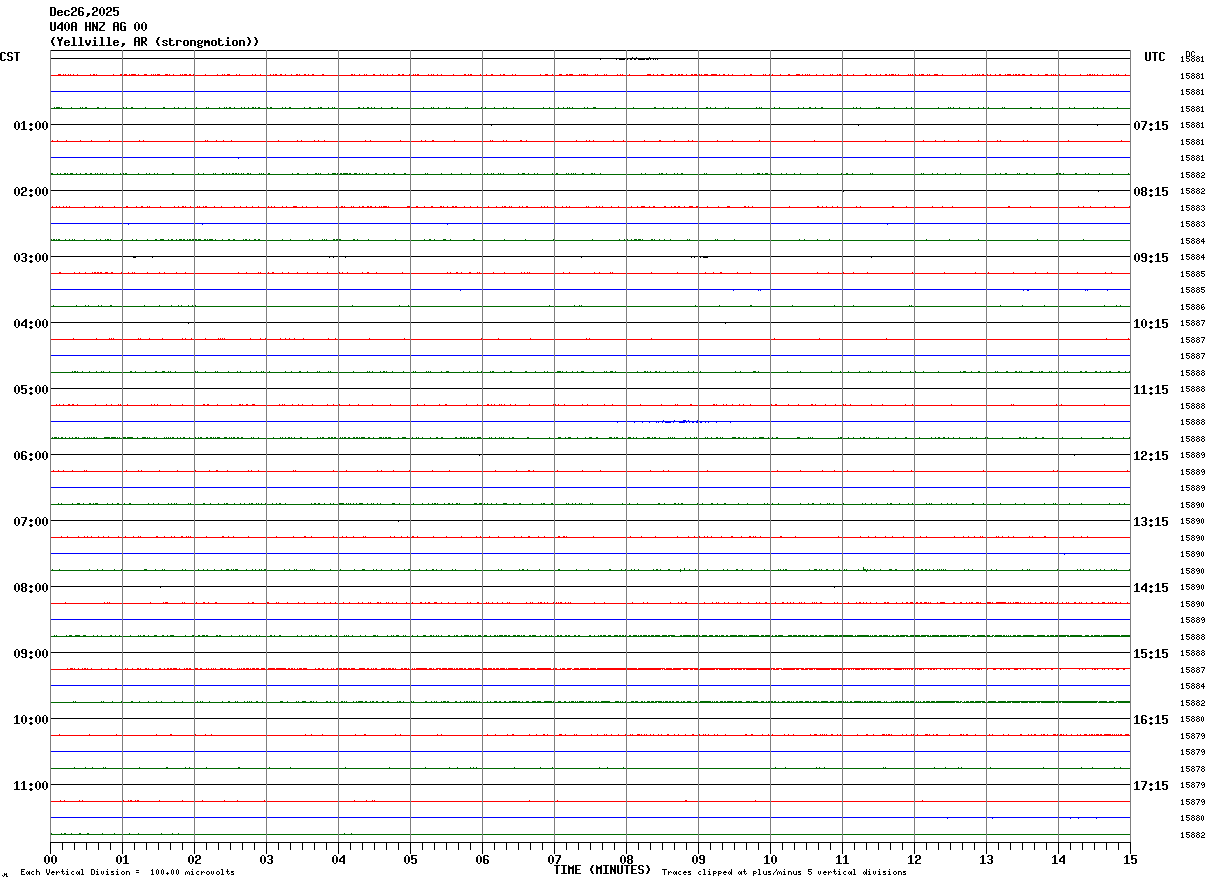
Task: Click minute tick label 03 on x-axis
Action: 267,860
